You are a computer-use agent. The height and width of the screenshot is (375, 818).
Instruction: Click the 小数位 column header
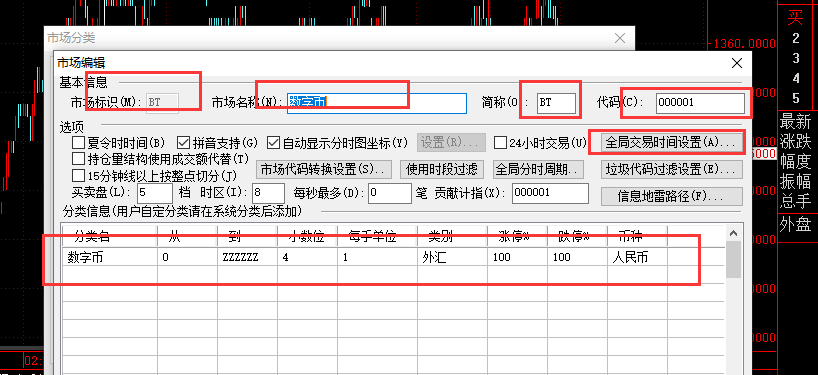(x=307, y=236)
